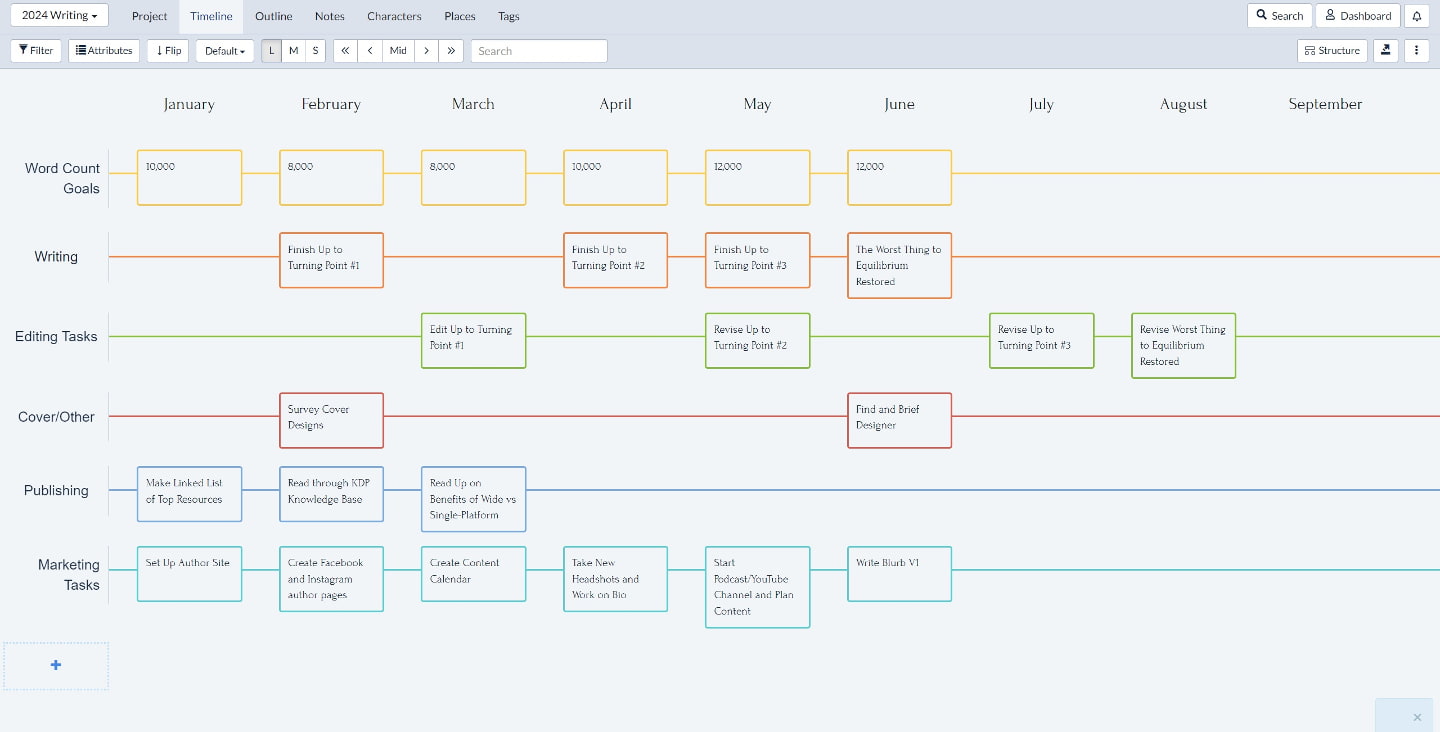1440x732 pixels.
Task: Open the Default view dropdown
Action: (x=225, y=51)
